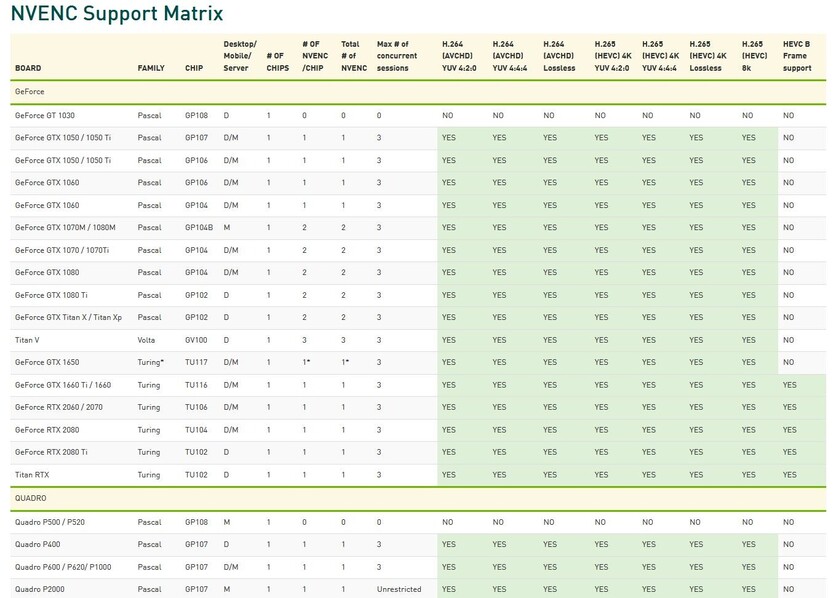Viewport: 836px width, 598px height.
Task: Click the FAMILY column header
Action: (x=151, y=68)
